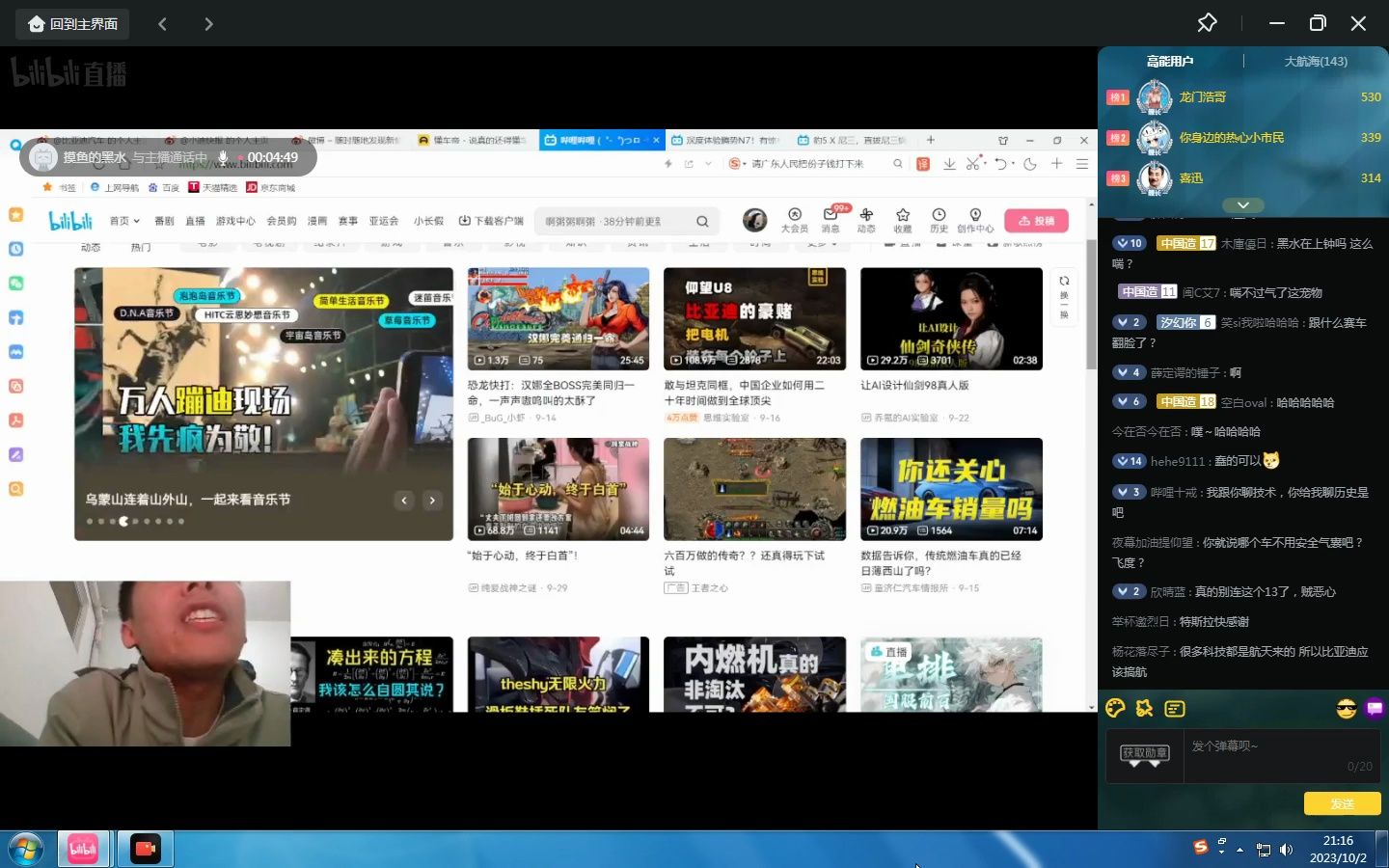This screenshot has height=868, width=1389.
Task: Expand the 首页 dropdown in site nav
Action: pyautogui.click(x=124, y=221)
